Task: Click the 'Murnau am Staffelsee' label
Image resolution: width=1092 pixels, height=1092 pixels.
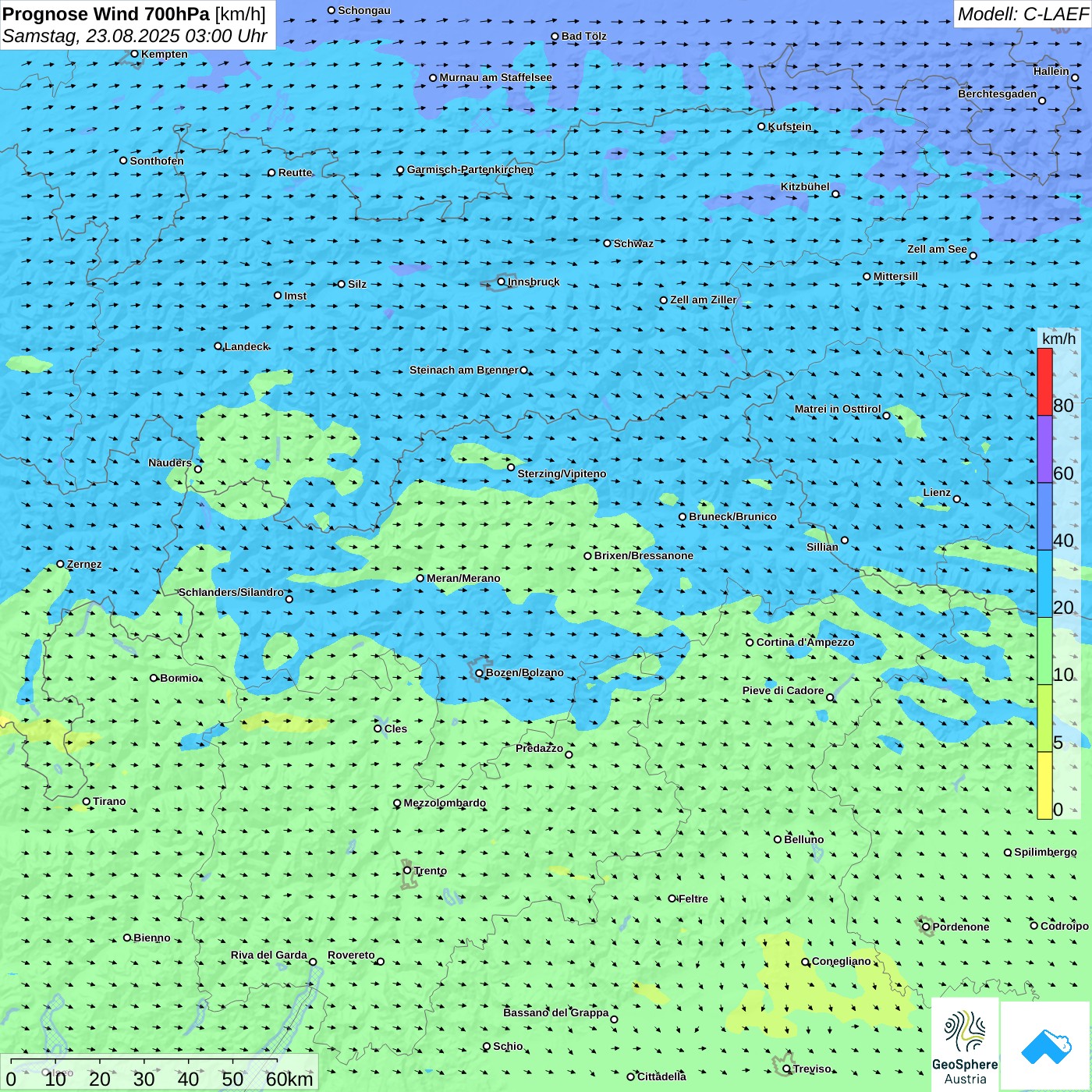Action: pyautogui.click(x=495, y=77)
